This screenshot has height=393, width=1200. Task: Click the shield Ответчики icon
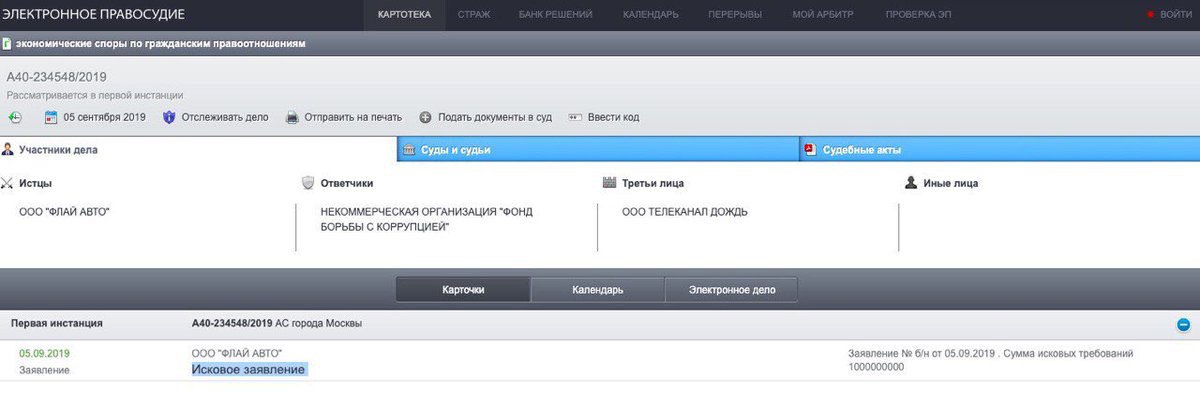308,183
